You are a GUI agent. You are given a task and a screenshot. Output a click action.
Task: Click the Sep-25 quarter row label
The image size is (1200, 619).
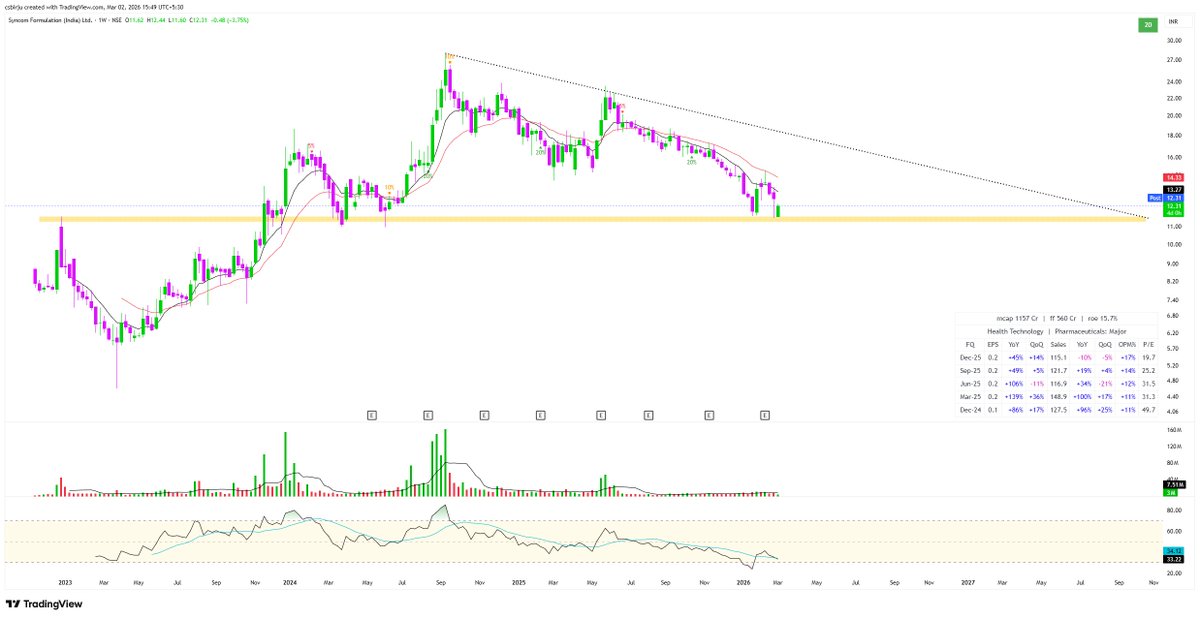click(970, 371)
